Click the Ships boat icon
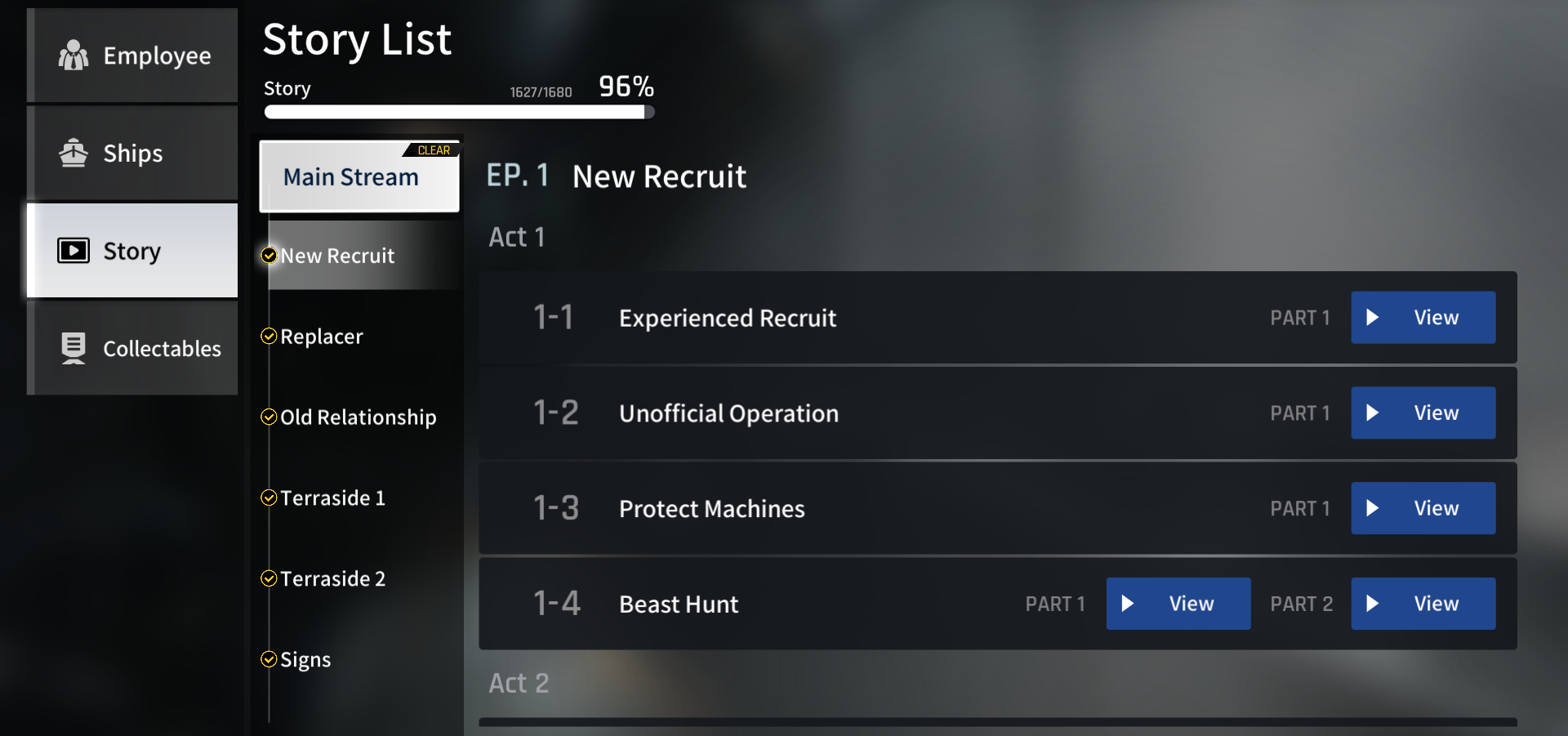 (73, 153)
